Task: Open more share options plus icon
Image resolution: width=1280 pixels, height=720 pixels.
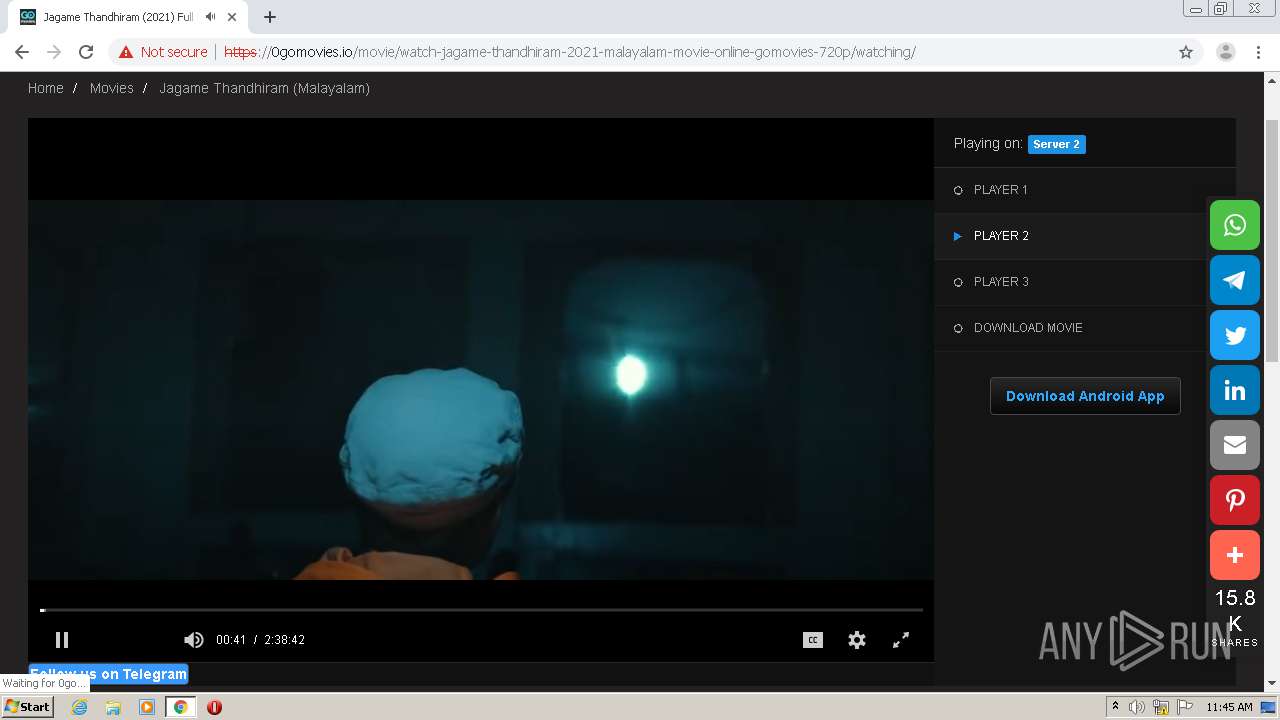Action: coord(1235,555)
